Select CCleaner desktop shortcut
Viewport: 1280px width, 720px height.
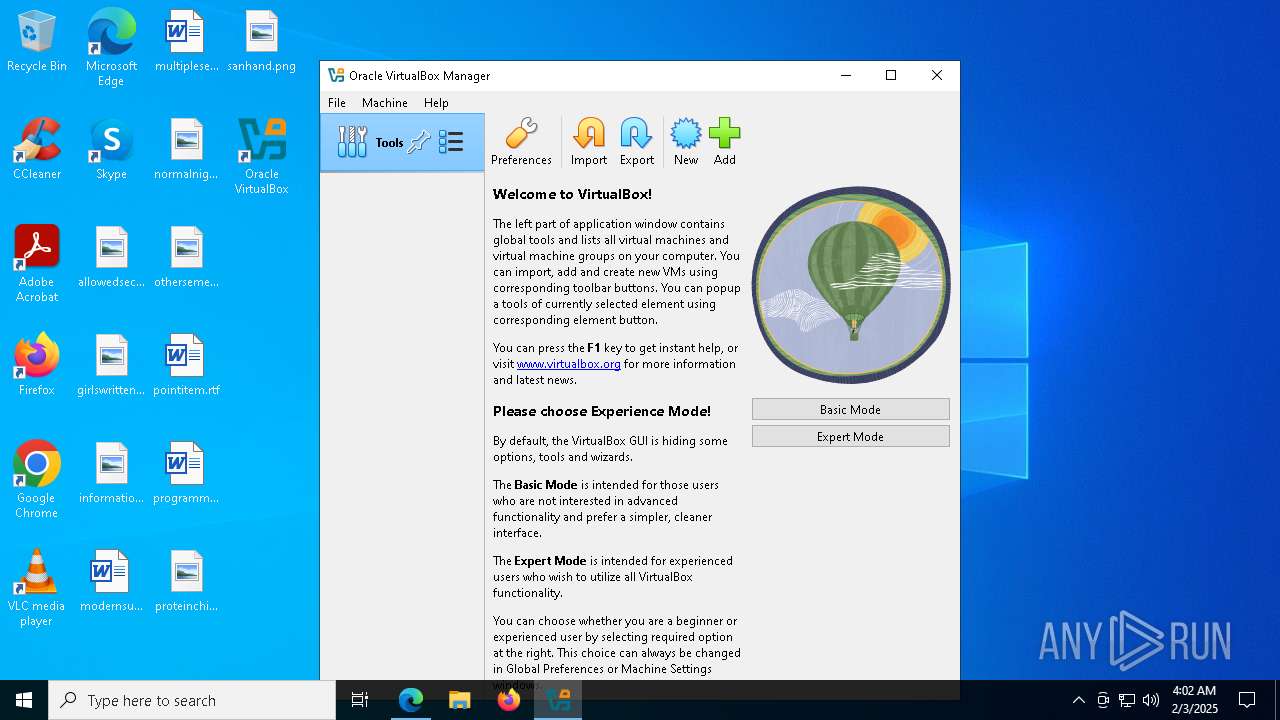point(37,150)
